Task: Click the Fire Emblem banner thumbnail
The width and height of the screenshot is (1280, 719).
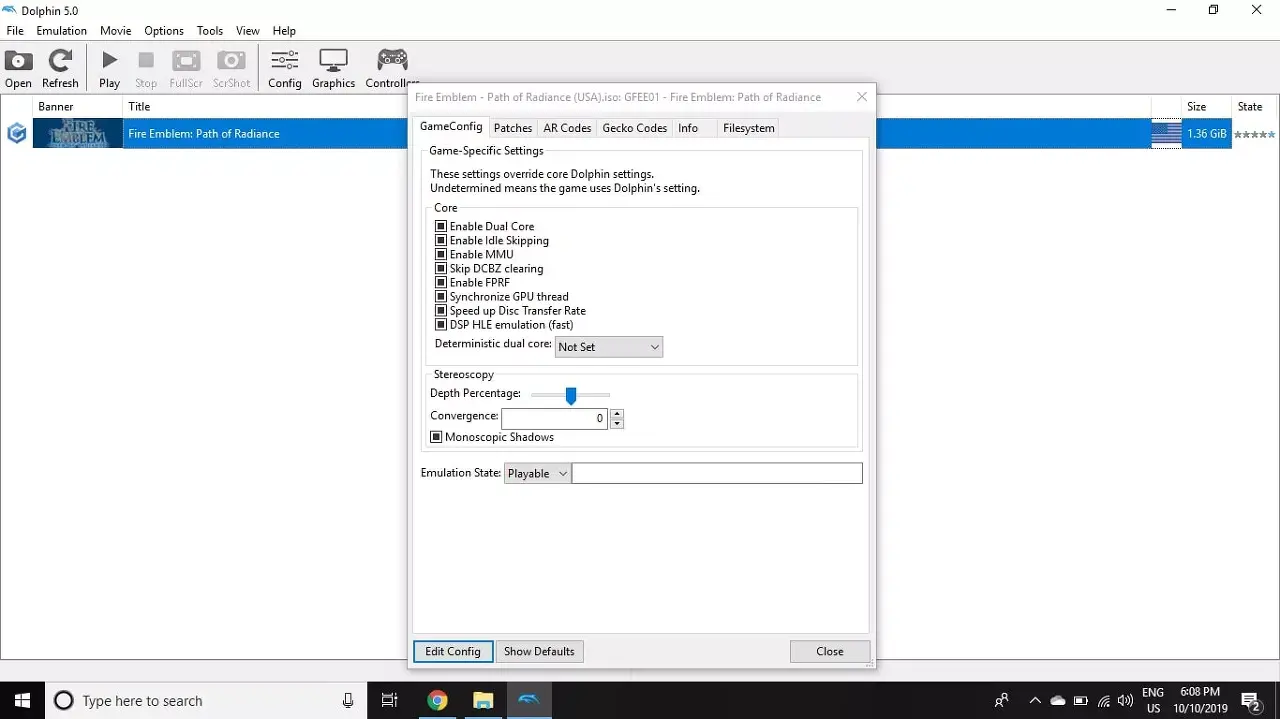Action: 78,133
